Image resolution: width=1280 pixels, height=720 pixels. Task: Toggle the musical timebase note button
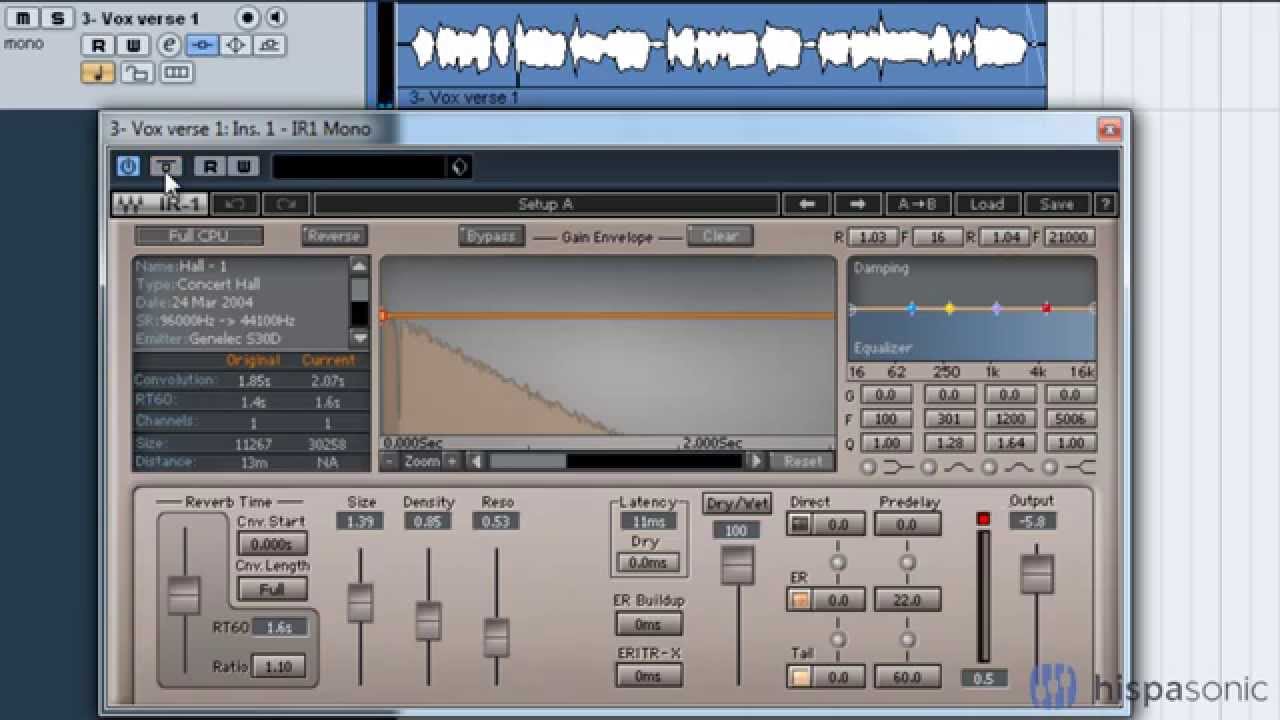(x=98, y=72)
